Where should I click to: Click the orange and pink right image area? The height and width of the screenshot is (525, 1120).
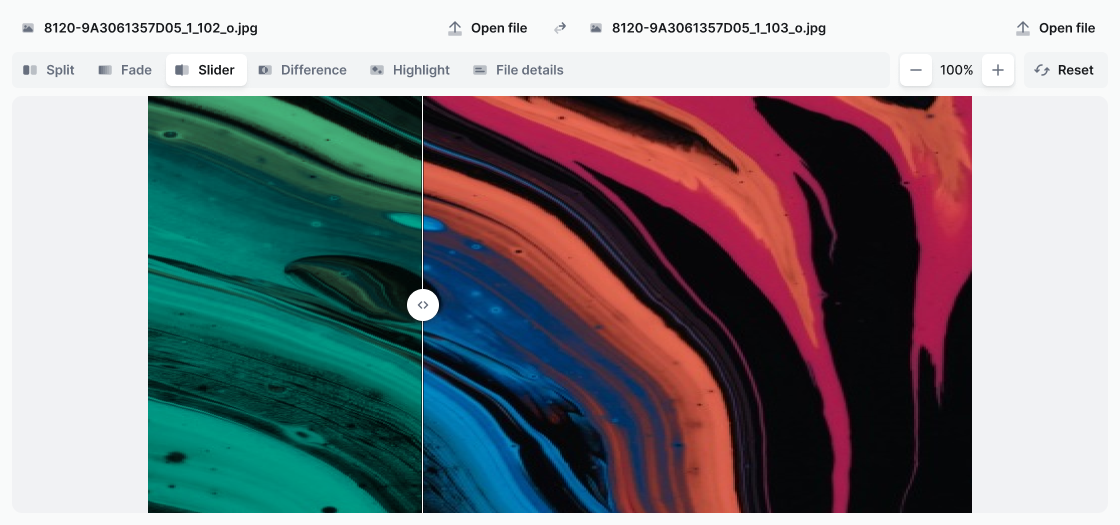point(698,305)
